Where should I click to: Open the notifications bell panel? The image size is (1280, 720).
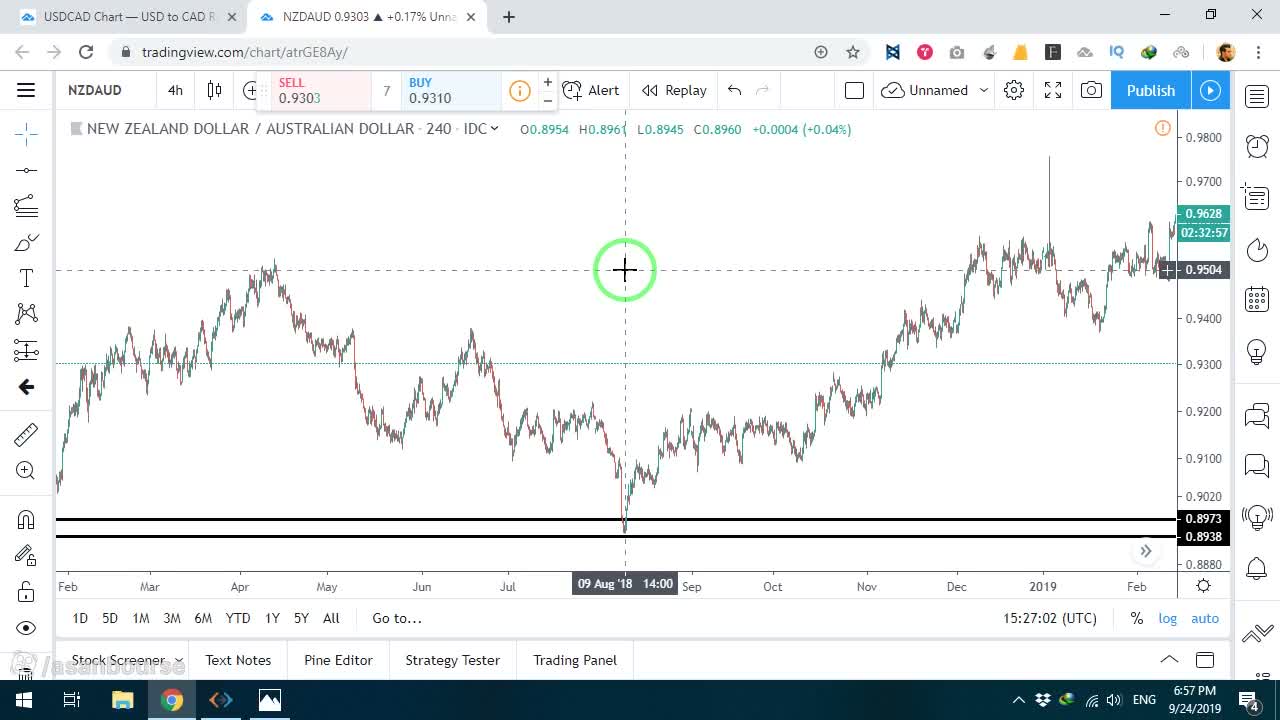[1257, 569]
